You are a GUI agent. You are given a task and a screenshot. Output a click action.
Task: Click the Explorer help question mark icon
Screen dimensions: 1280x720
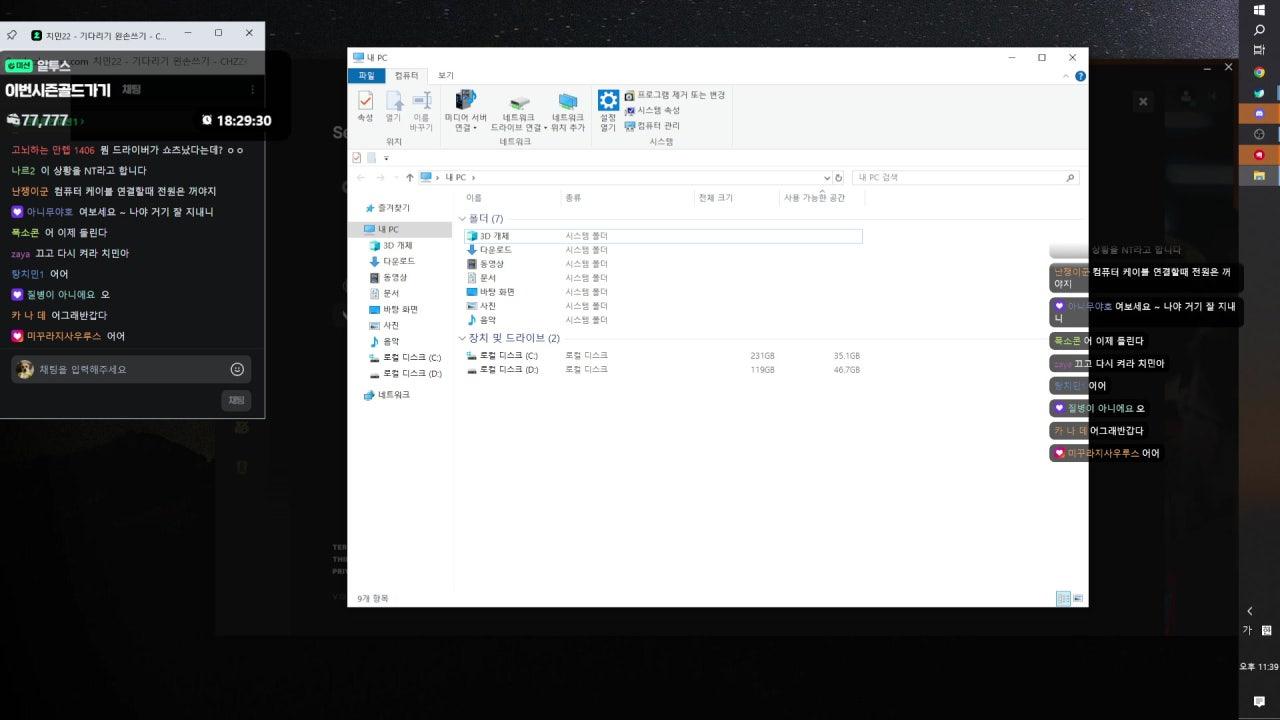click(x=1081, y=76)
